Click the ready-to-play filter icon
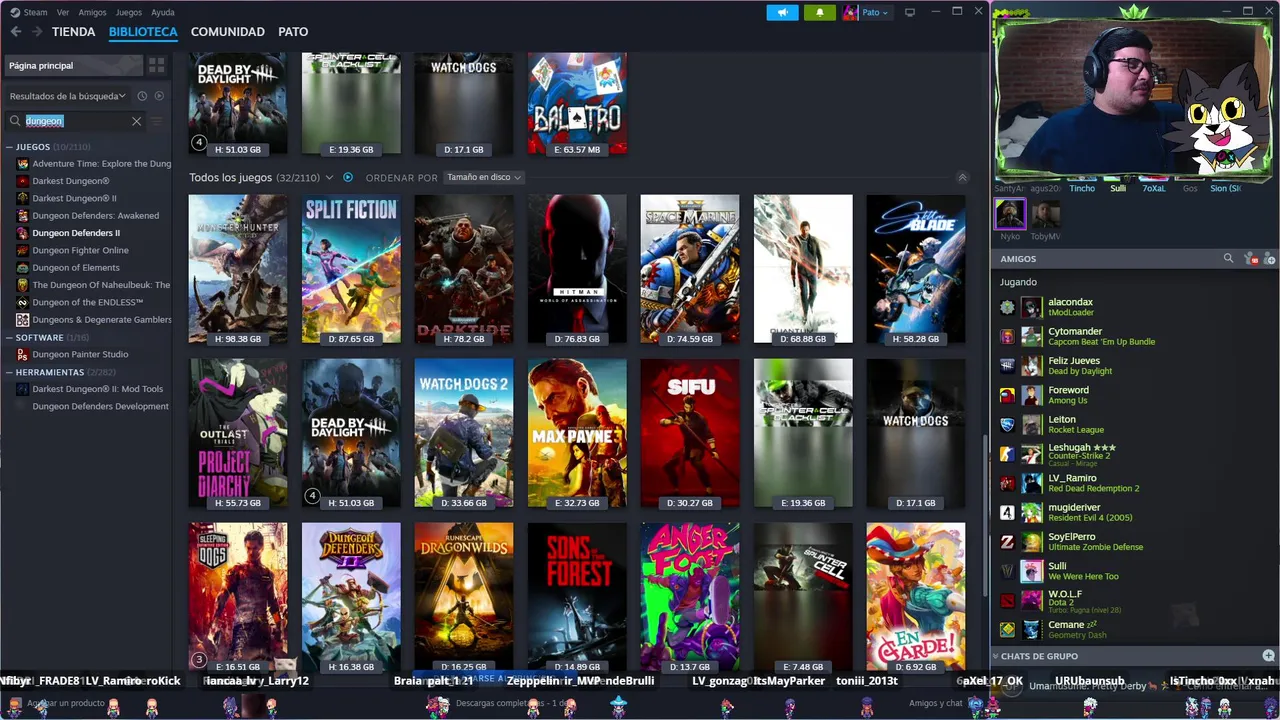Image resolution: width=1280 pixels, height=720 pixels. click(159, 96)
